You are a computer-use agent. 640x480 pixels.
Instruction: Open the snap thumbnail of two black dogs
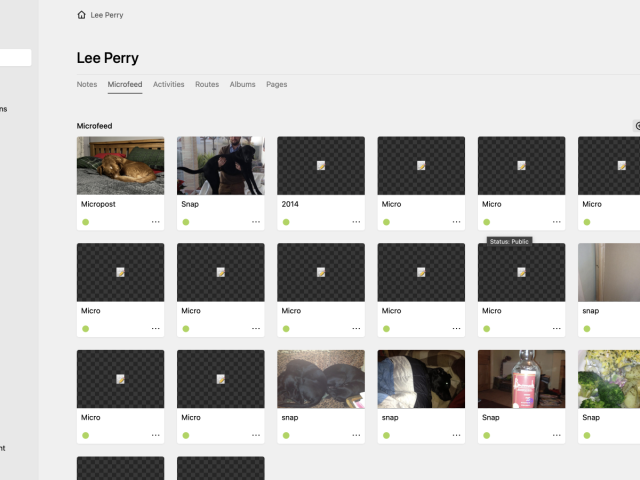pyautogui.click(x=321, y=379)
